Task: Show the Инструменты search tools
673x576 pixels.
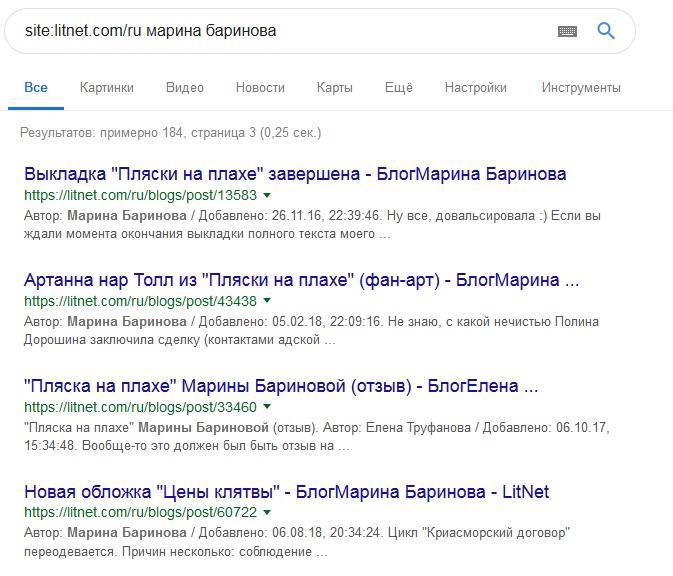Action: [x=581, y=88]
